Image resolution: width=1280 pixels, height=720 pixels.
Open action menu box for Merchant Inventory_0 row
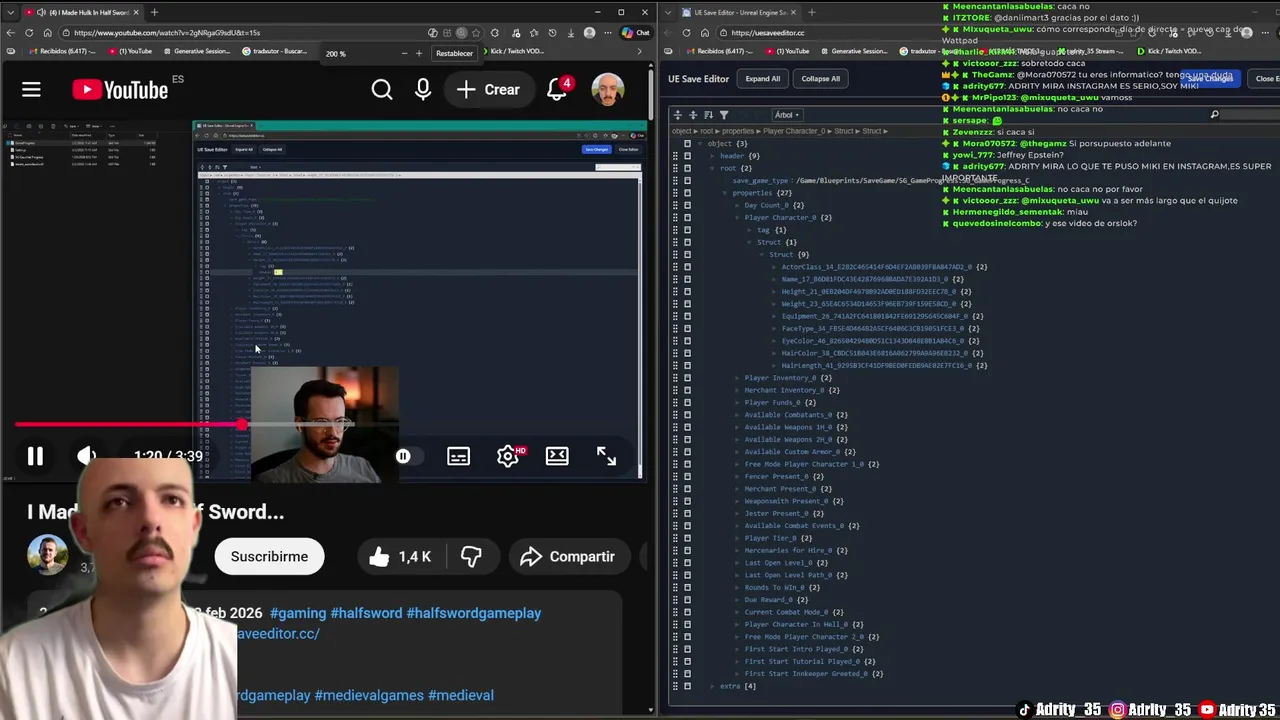[x=687, y=390]
